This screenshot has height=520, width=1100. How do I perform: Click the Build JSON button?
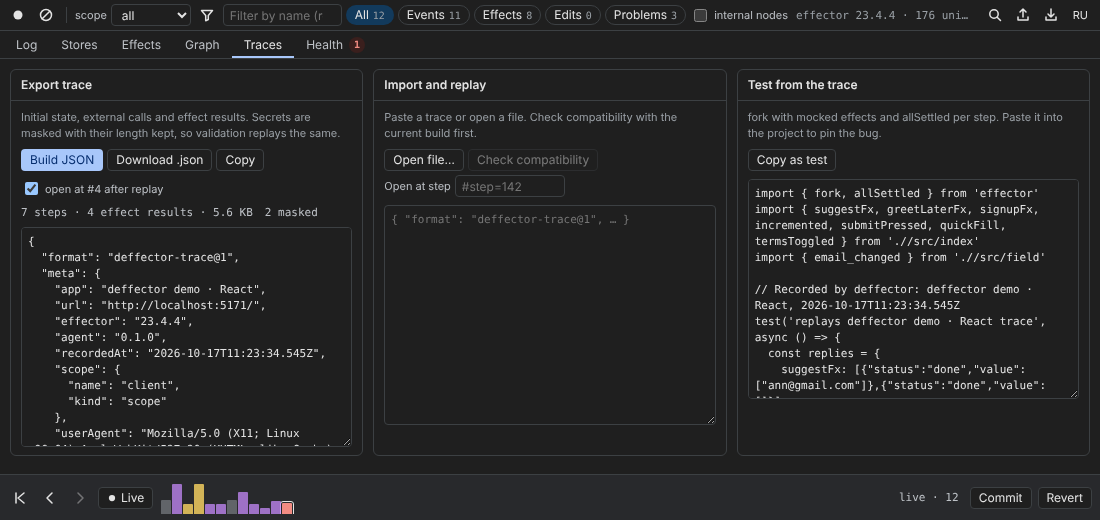click(x=62, y=160)
